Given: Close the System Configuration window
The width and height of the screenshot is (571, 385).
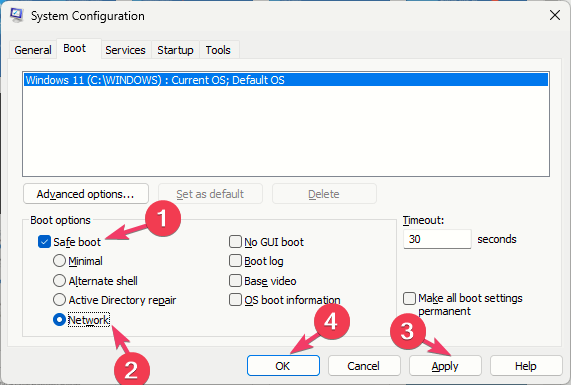Looking at the screenshot, I should 555,15.
